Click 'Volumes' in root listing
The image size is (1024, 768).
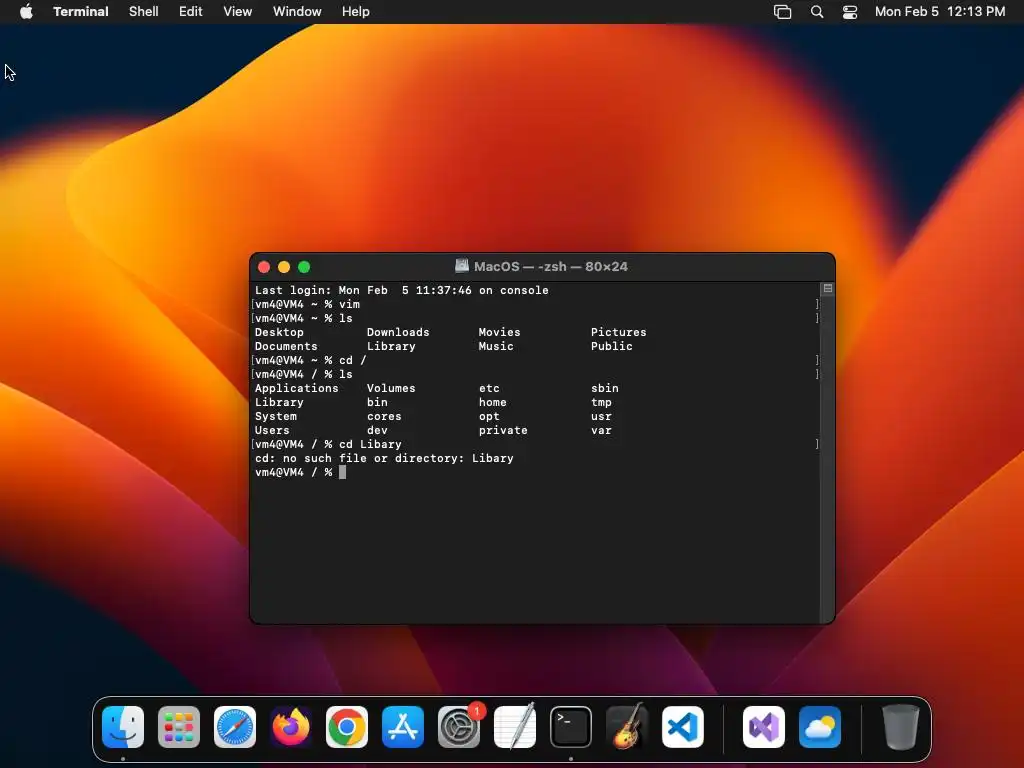tap(391, 388)
